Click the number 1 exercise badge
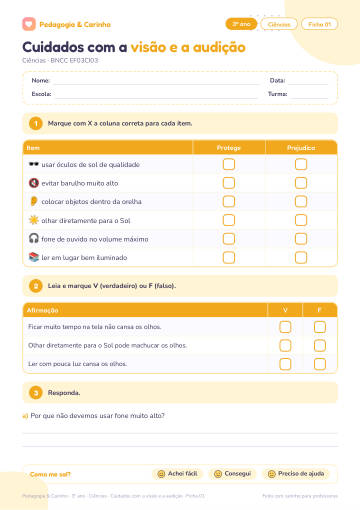360x510 pixels. [36, 124]
